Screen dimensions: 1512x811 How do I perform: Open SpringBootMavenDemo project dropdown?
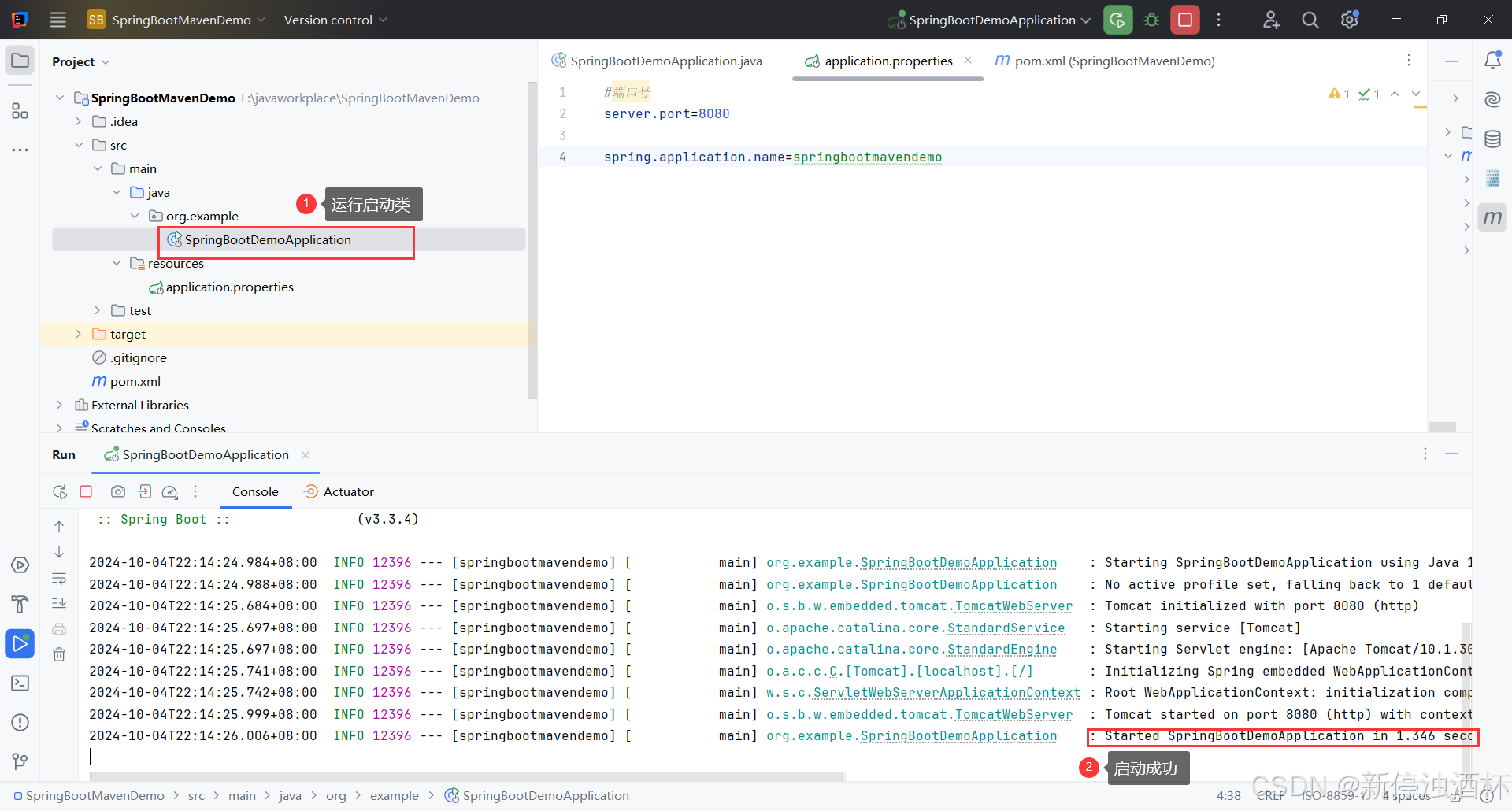click(176, 20)
